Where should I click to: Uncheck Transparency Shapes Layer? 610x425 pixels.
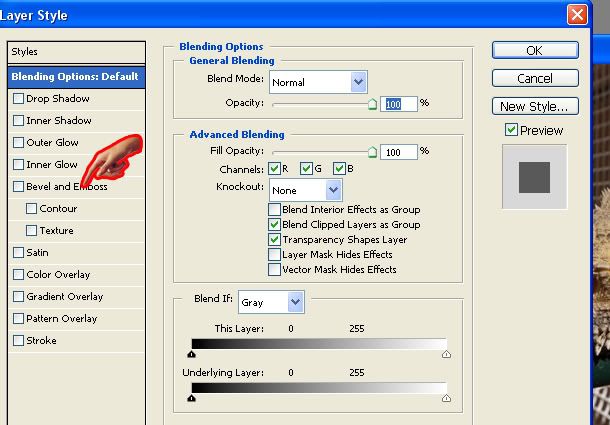tap(274, 239)
